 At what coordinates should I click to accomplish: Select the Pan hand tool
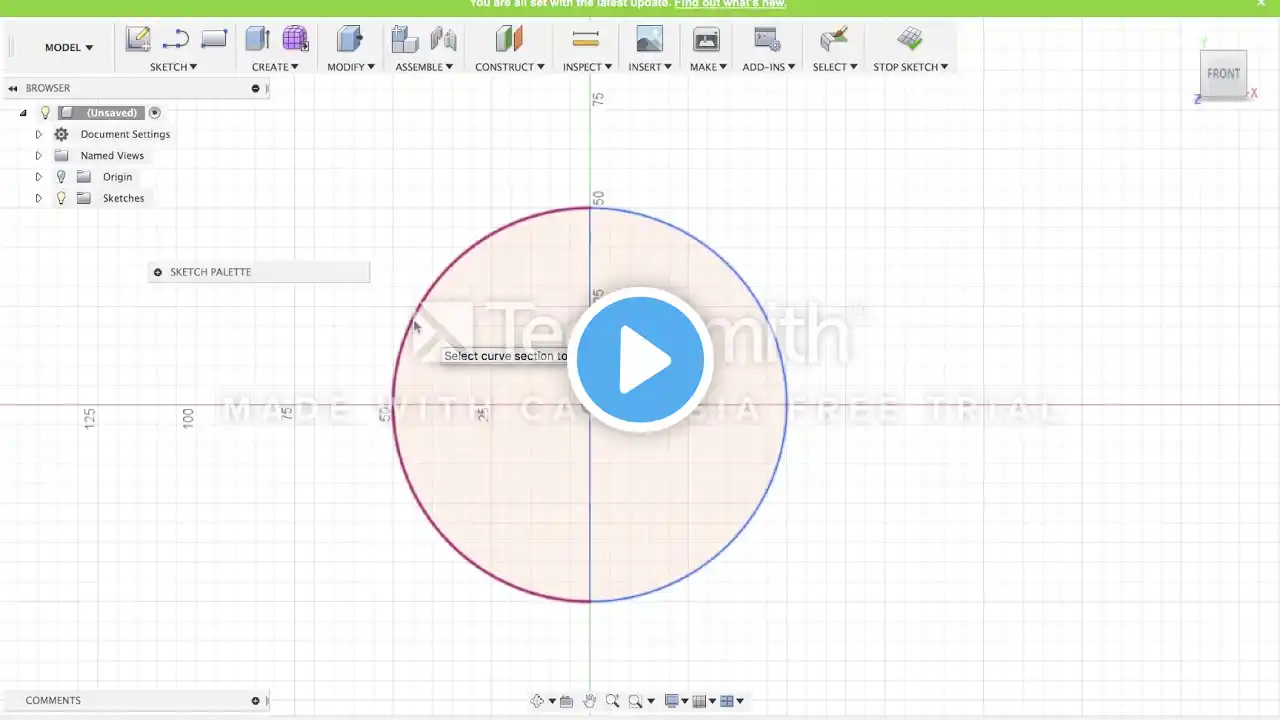point(589,701)
